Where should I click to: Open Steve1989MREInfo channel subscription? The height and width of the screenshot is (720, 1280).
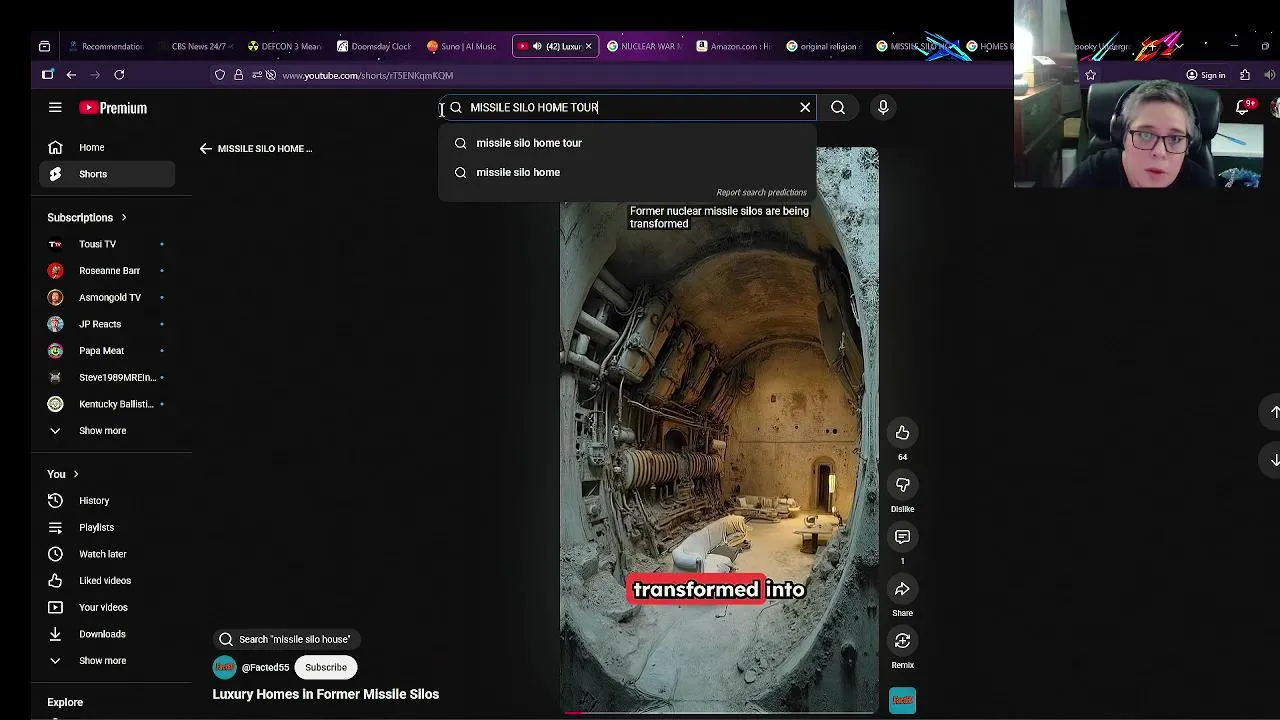(108, 377)
